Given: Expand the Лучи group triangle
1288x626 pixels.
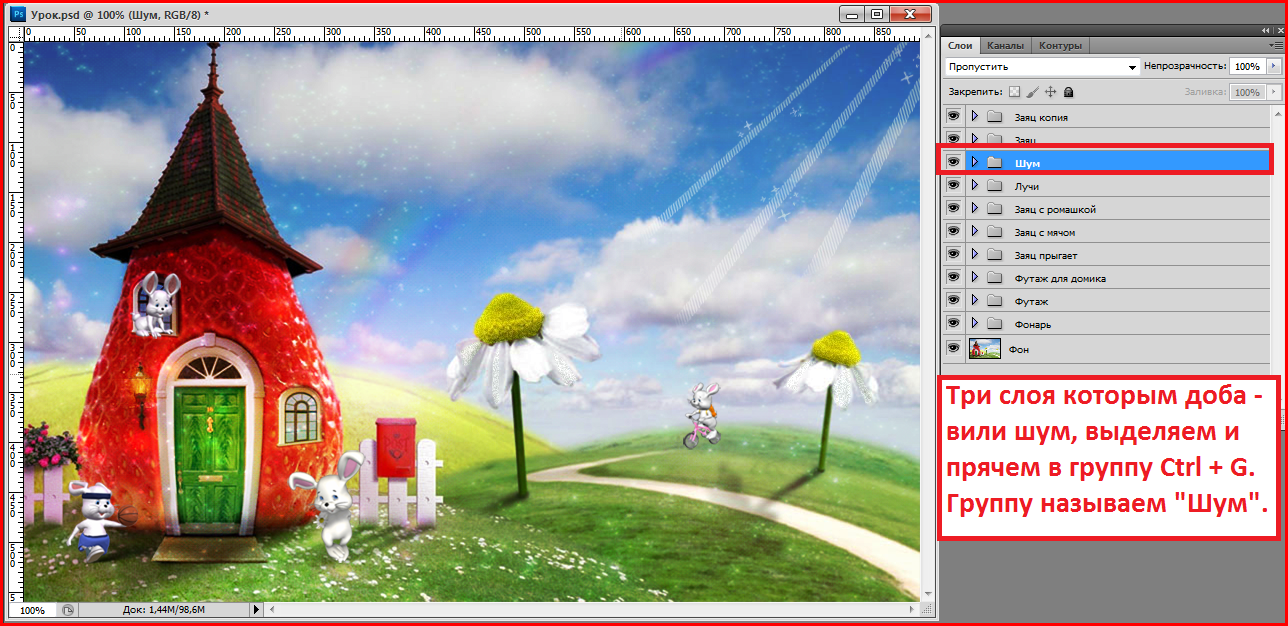Looking at the screenshot, I should 974,185.
